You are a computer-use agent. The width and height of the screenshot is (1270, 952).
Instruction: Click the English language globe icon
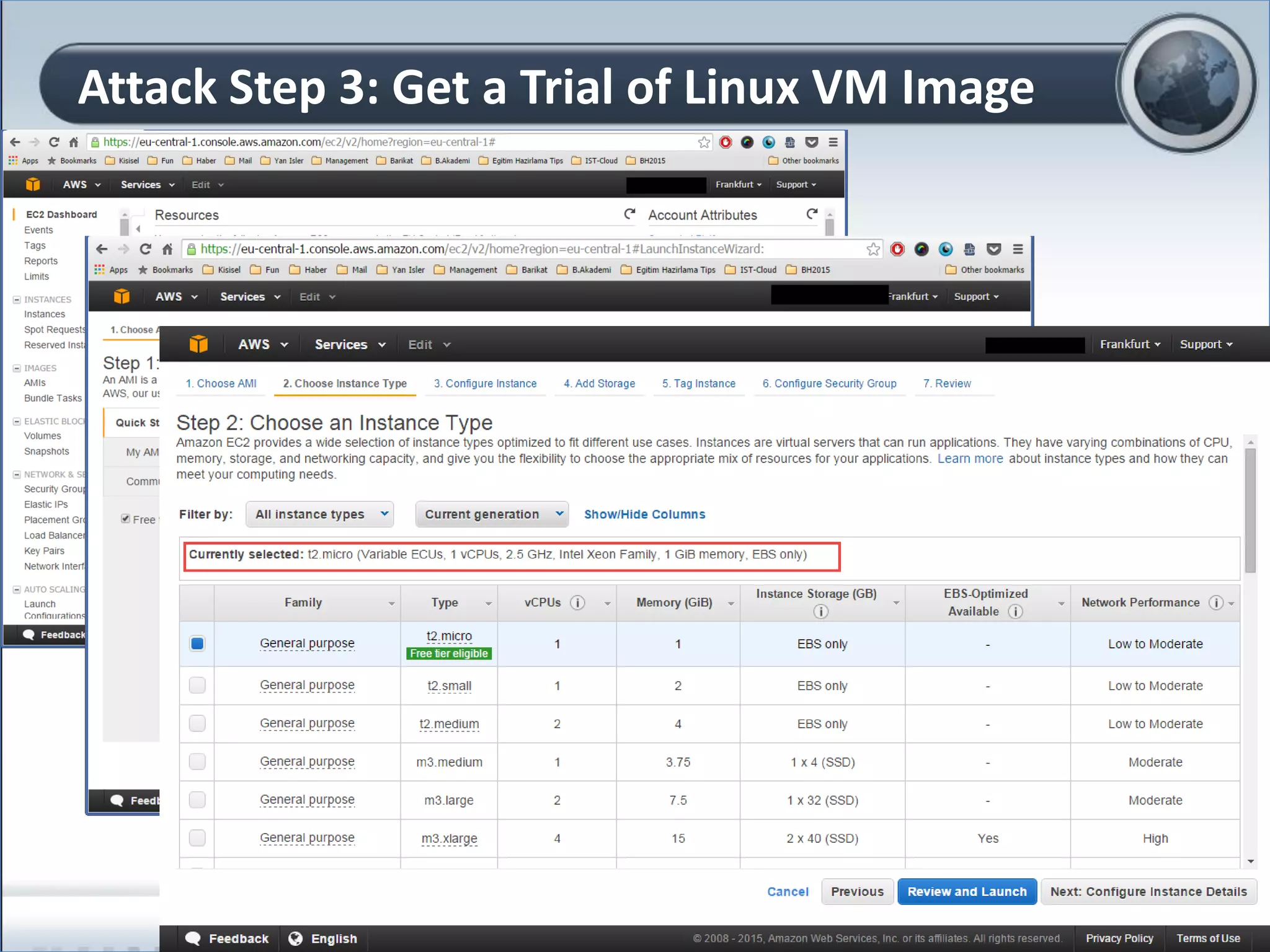[x=295, y=938]
